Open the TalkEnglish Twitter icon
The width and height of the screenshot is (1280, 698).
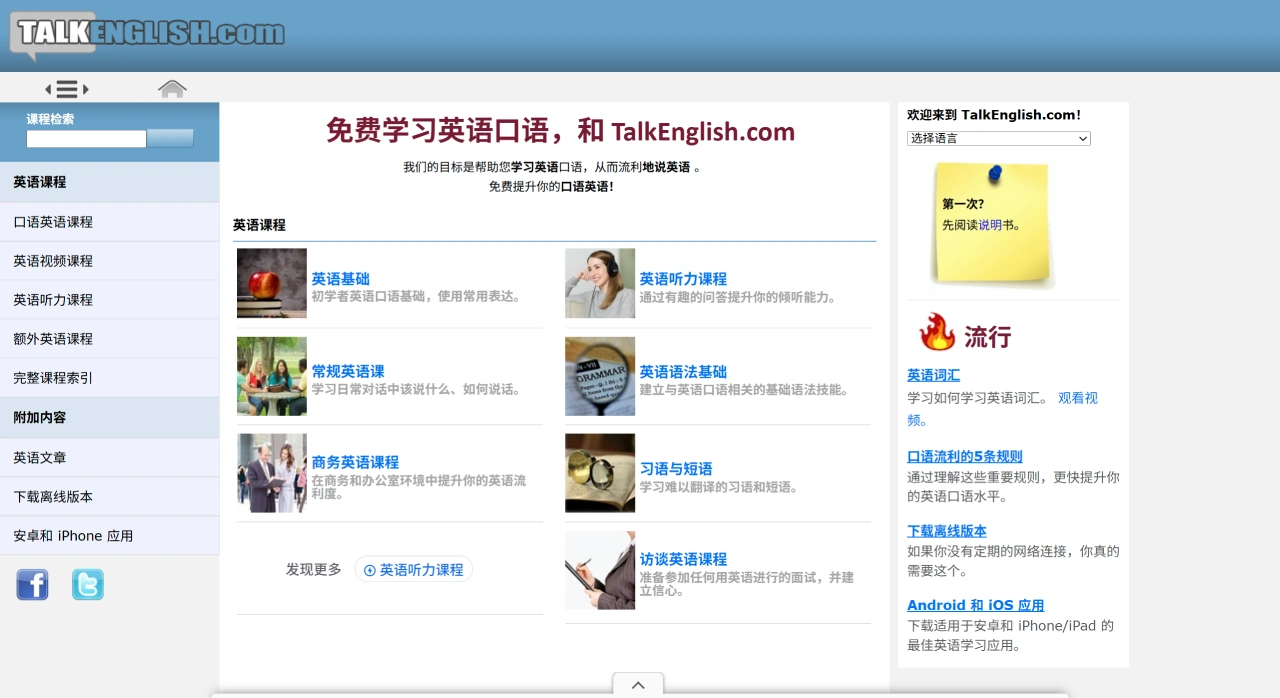click(88, 584)
